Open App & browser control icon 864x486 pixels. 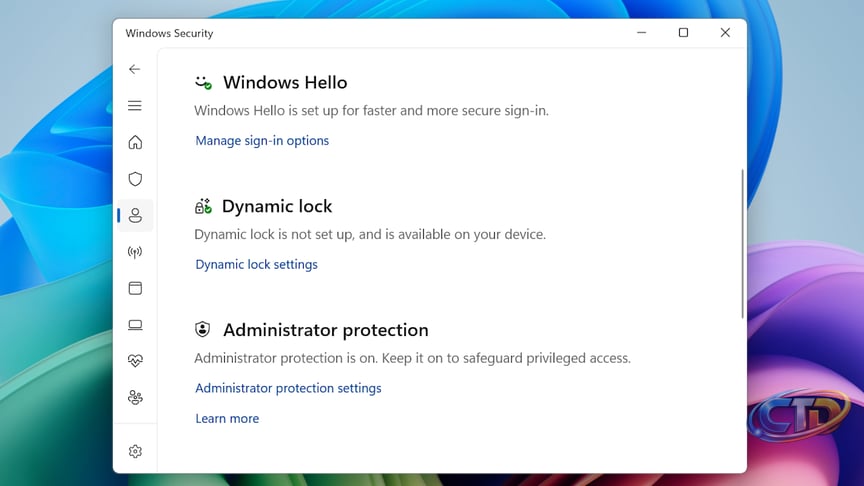click(x=135, y=288)
